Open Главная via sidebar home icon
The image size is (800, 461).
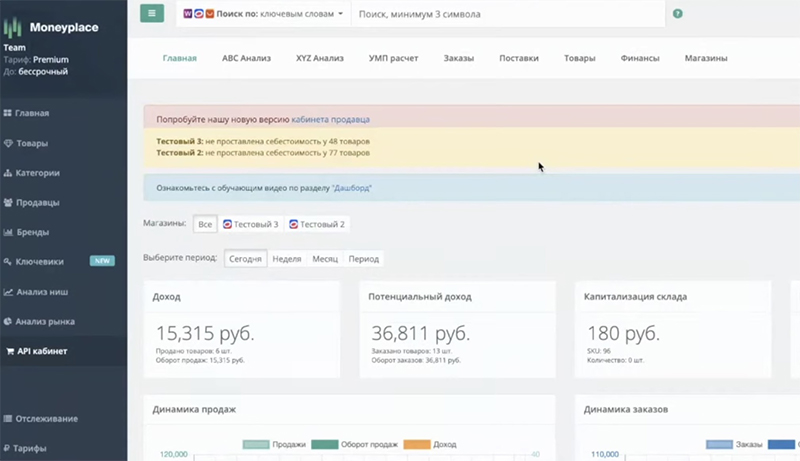pyautogui.click(x=8, y=113)
